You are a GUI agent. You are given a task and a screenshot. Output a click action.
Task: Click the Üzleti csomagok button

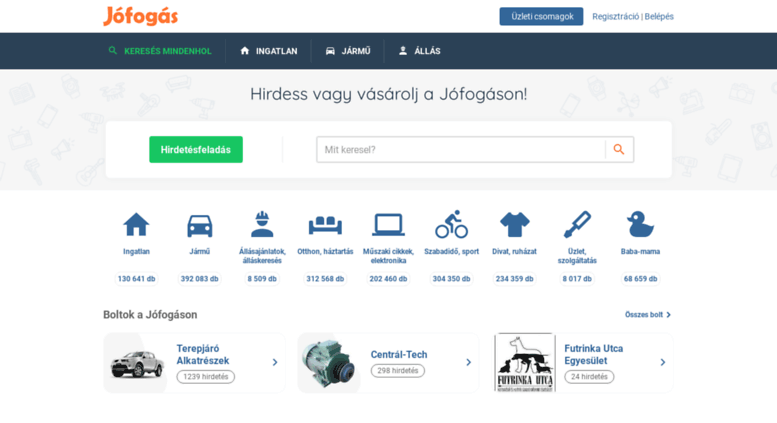coord(541,16)
